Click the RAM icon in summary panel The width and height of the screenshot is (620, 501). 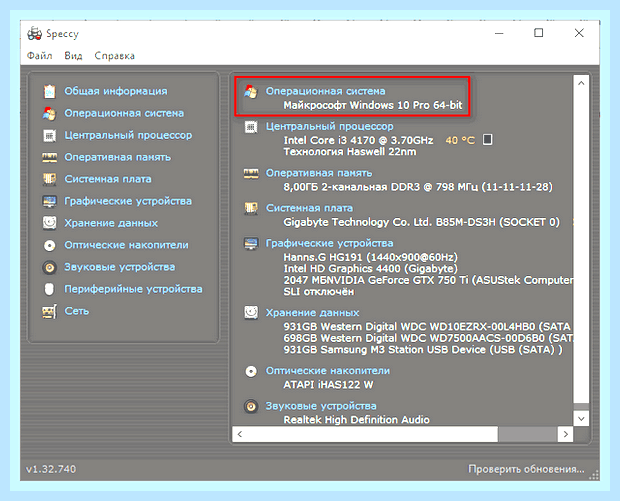tap(251, 174)
